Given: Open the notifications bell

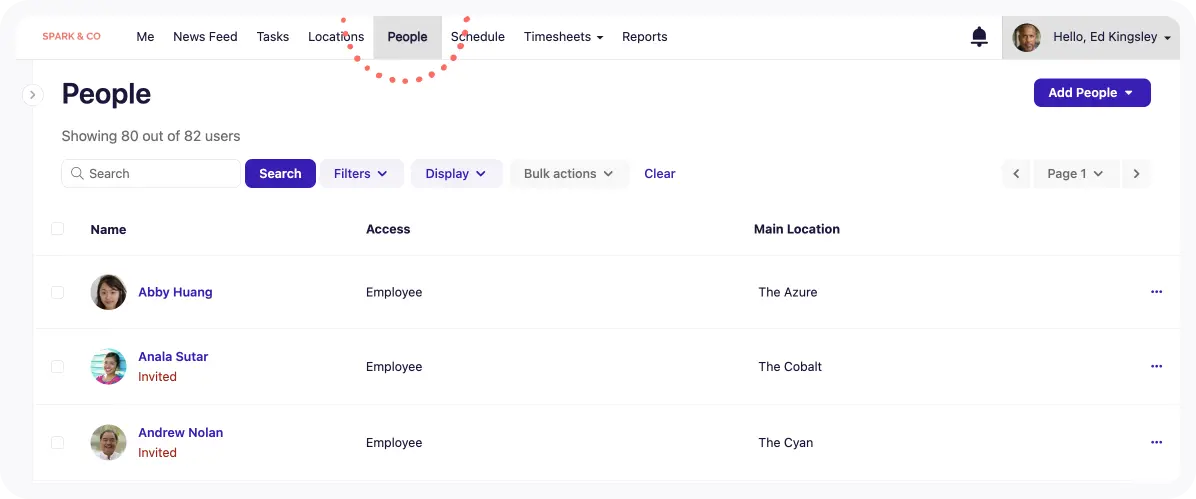Looking at the screenshot, I should pos(979,37).
